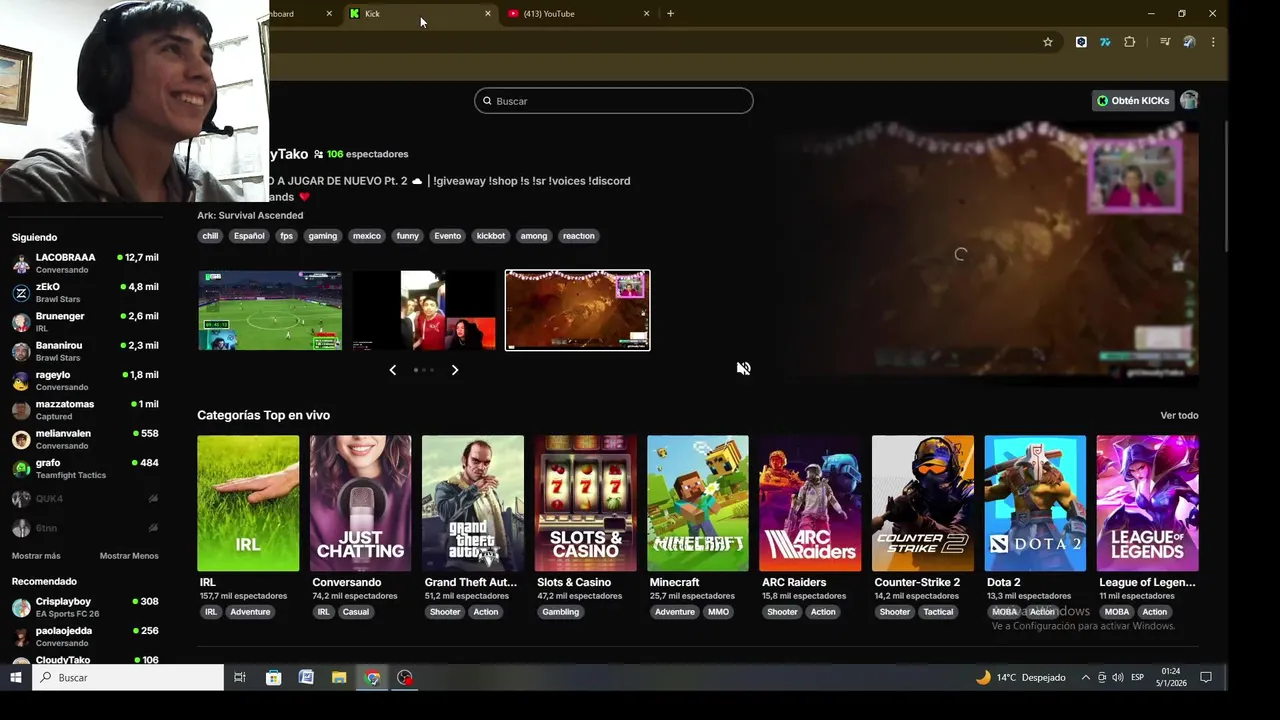This screenshot has width=1280, height=720.
Task: Open LACOBRAAA channel in Siguiendo list
Action: pyautogui.click(x=85, y=263)
